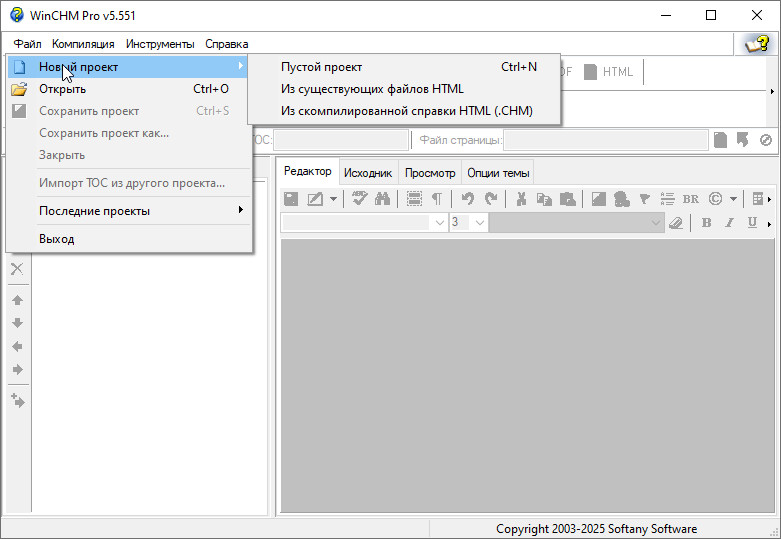Expand the Последние проекты submenu
The height and width of the screenshot is (539, 781).
140,211
